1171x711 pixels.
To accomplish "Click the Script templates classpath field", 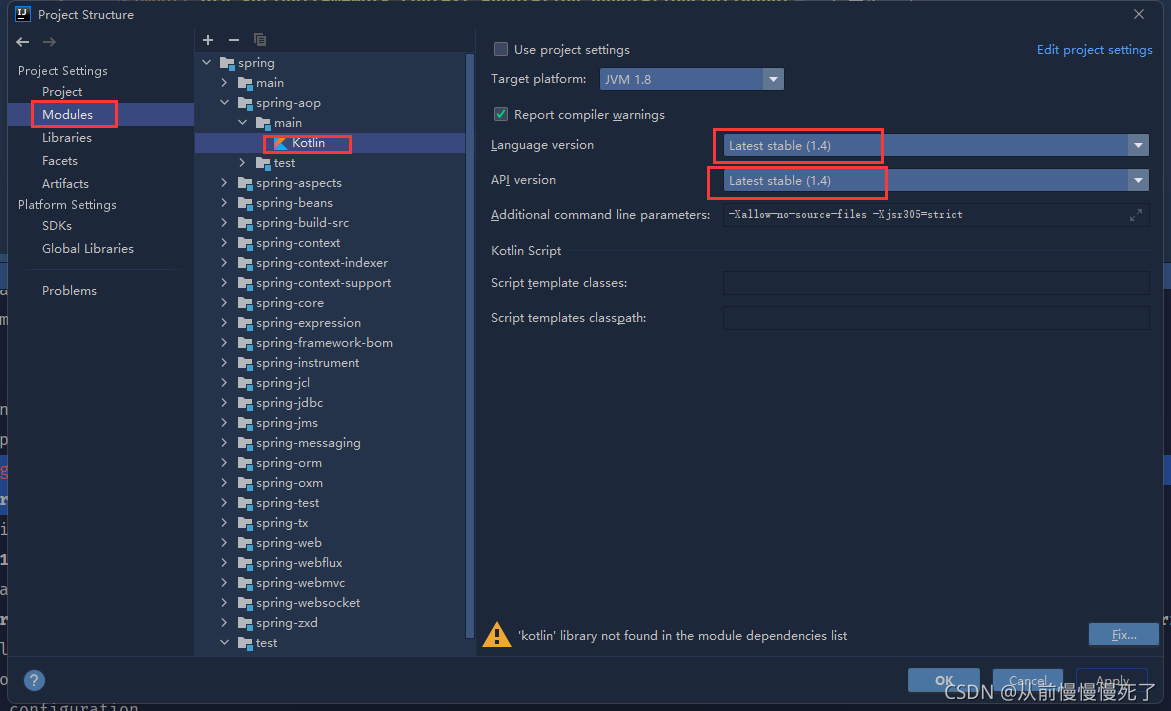I will [x=936, y=318].
